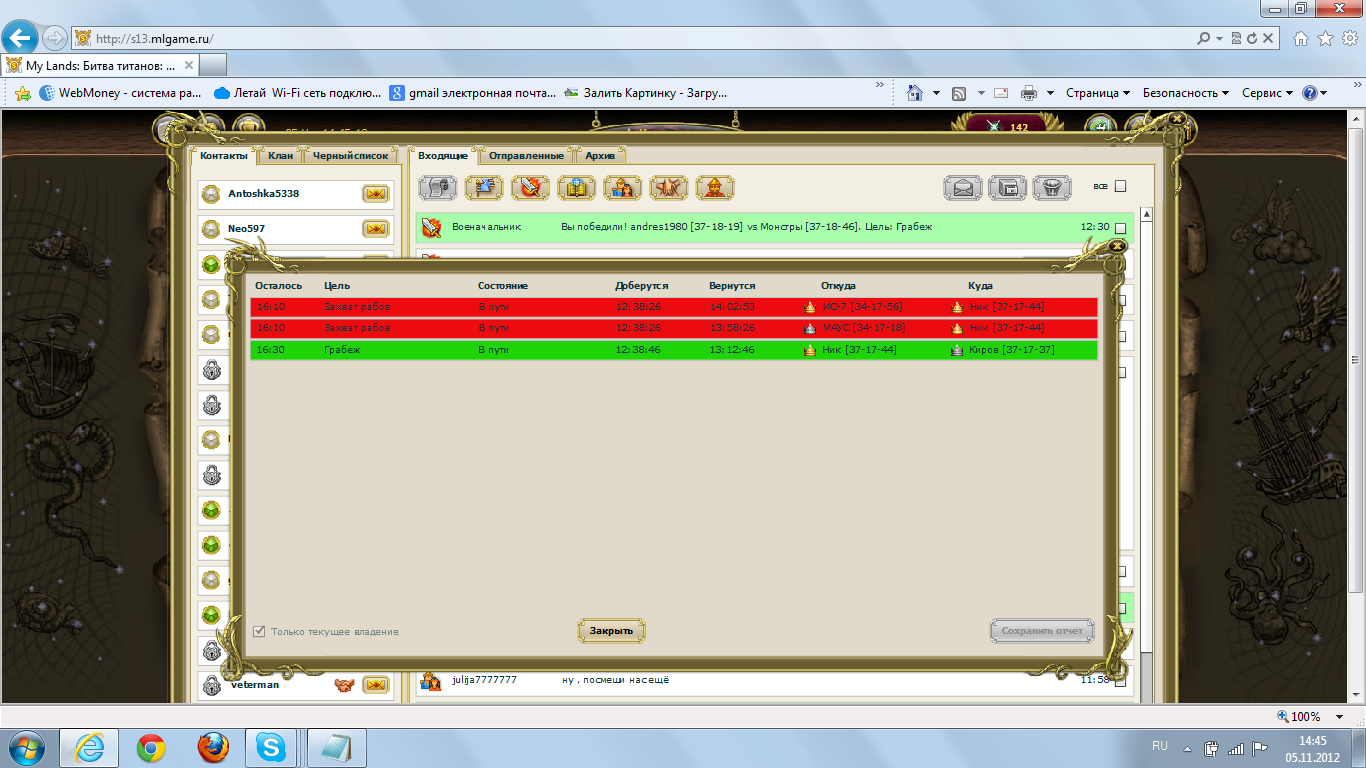Send mail to Neo597 via envelope icon
Viewport: 1366px width, 768px height.
click(x=376, y=229)
